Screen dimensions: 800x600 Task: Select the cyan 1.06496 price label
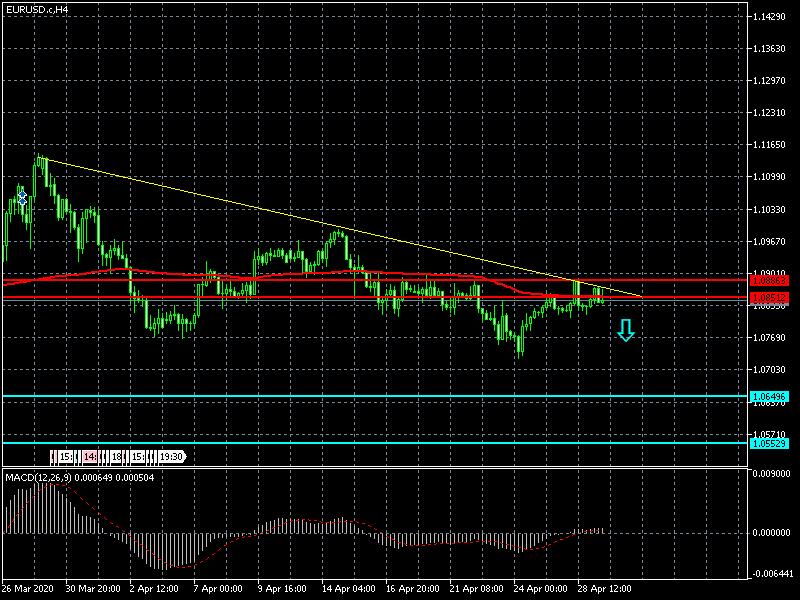[769, 397]
